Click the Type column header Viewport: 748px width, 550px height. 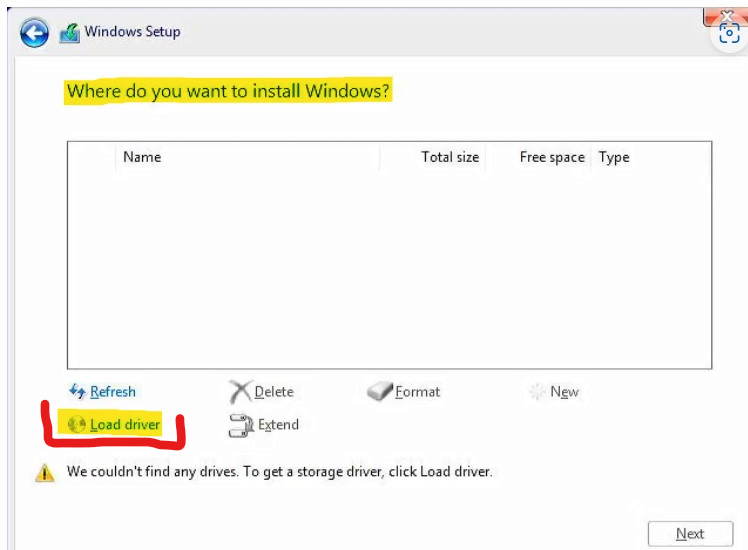click(614, 157)
